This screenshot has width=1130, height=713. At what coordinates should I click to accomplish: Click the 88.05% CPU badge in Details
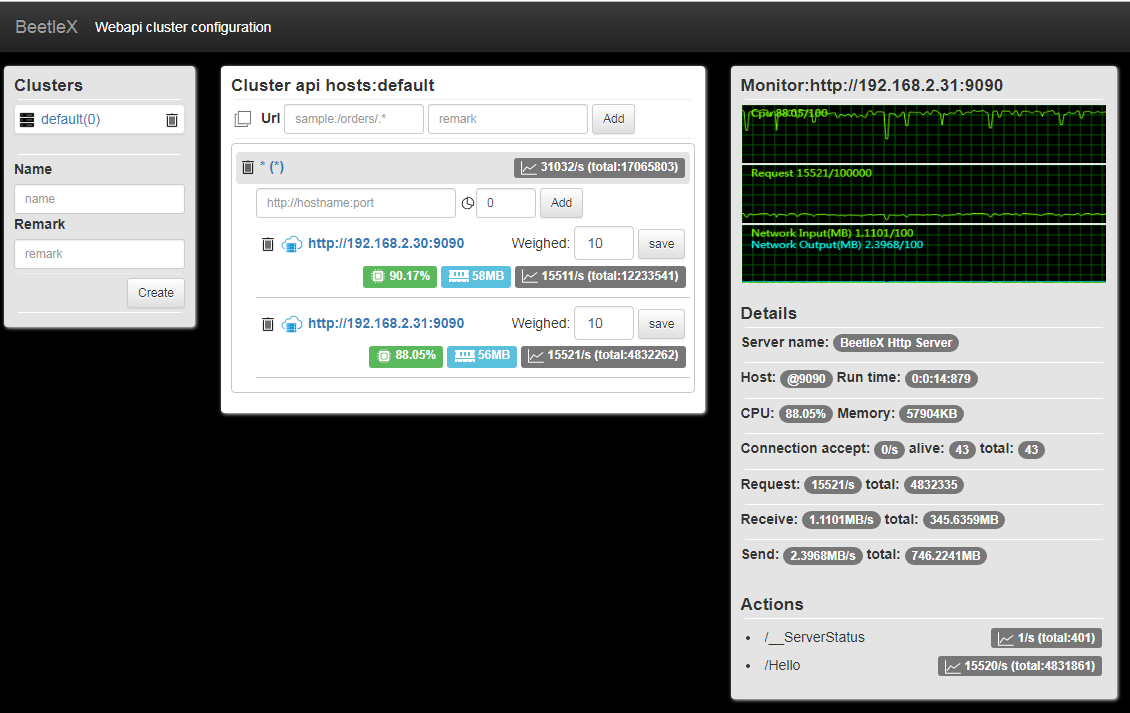(x=805, y=414)
